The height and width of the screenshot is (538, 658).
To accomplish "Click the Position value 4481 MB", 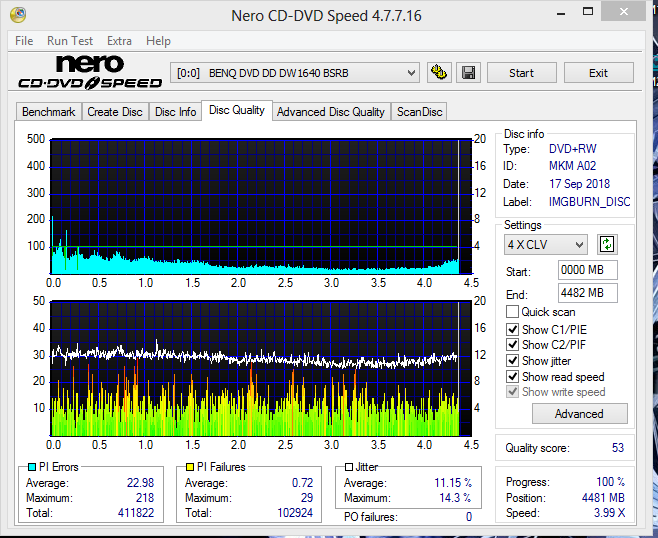I will [x=603, y=498].
